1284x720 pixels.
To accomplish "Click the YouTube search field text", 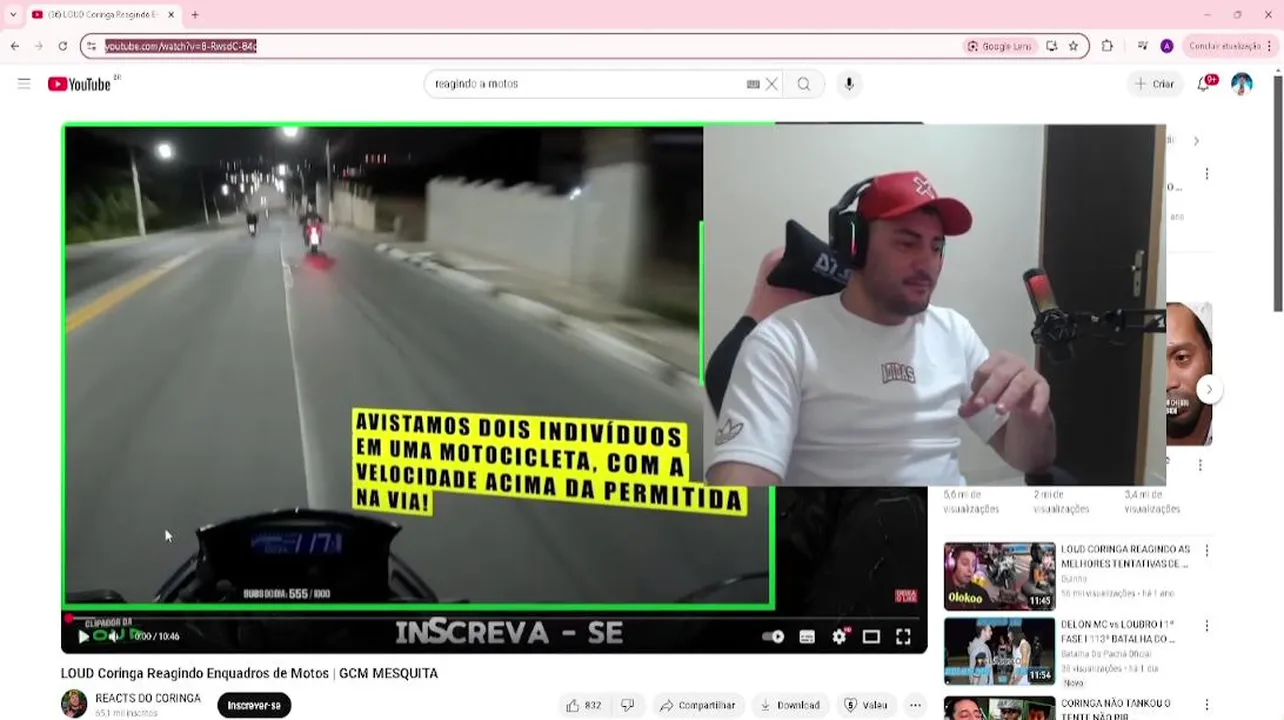I will click(x=476, y=84).
